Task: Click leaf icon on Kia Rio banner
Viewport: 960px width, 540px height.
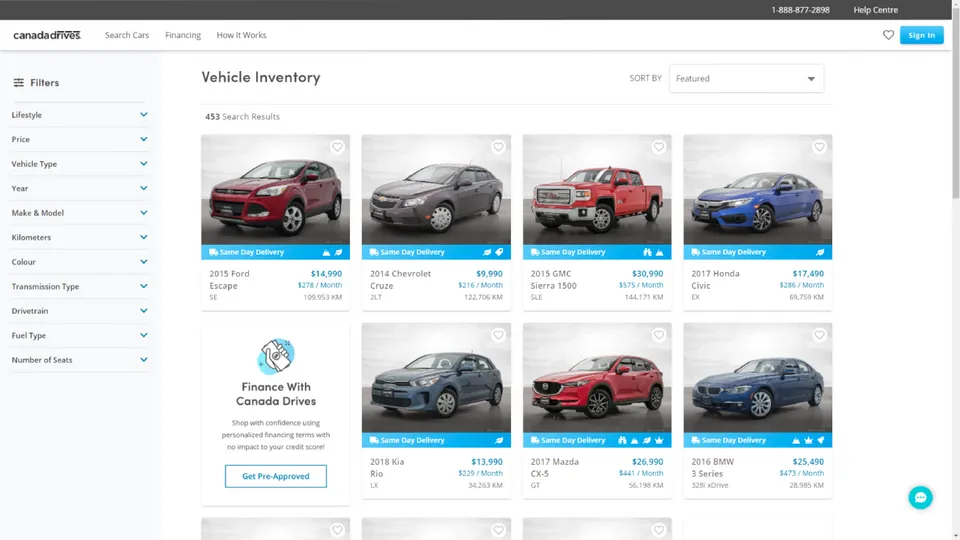Action: pos(499,440)
